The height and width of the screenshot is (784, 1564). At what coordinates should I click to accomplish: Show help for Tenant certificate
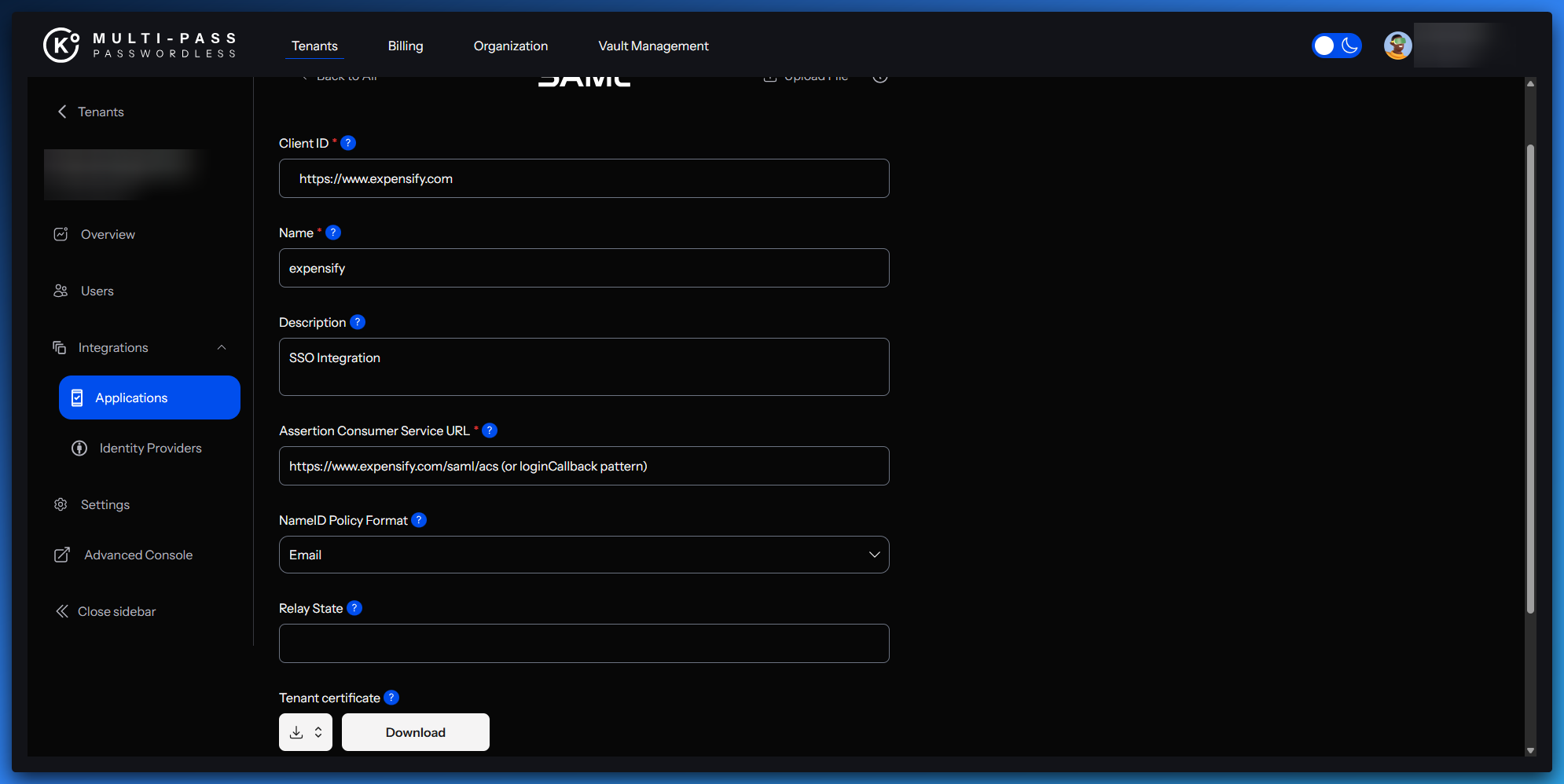pos(391,698)
